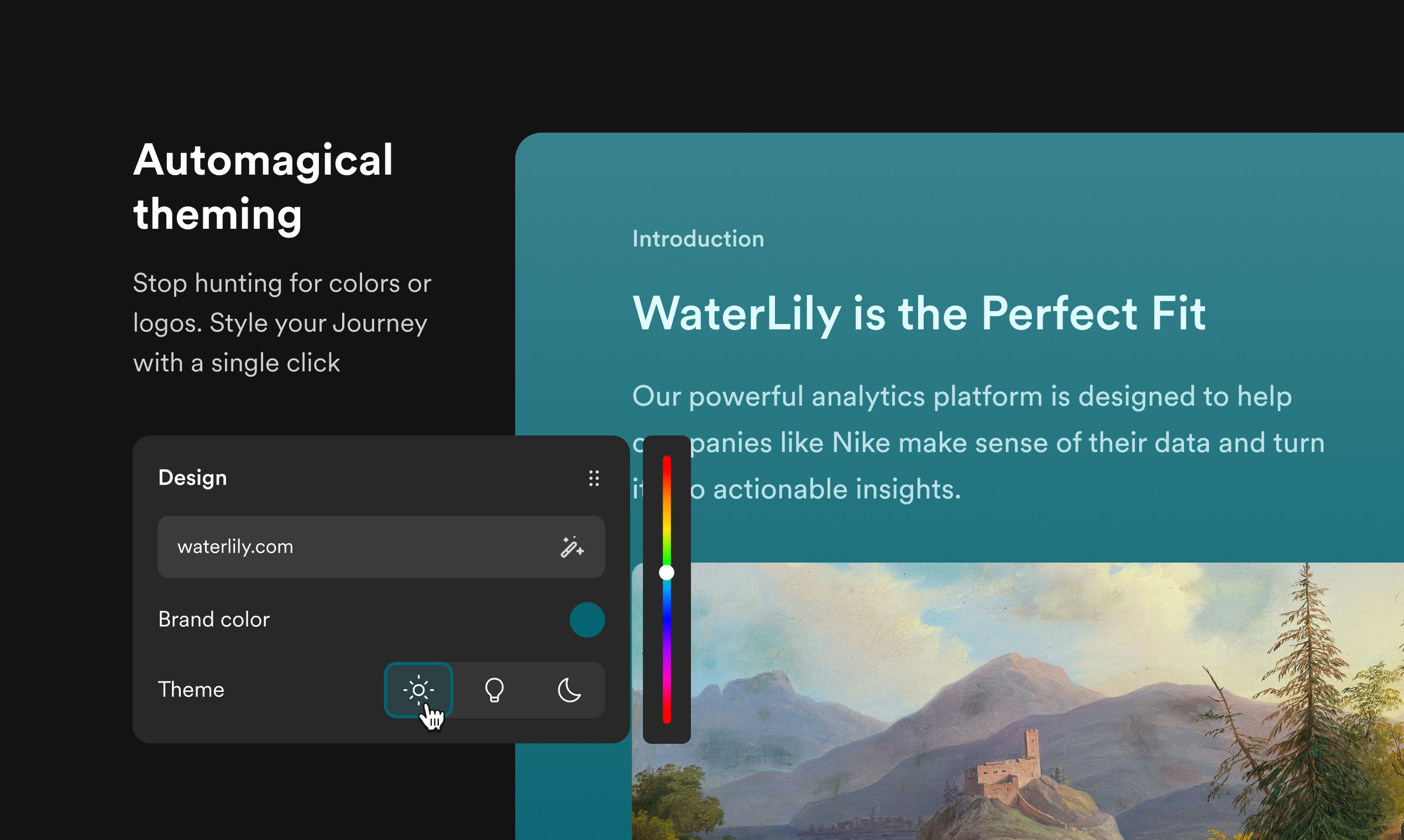Viewport: 1404px width, 840px height.
Task: Select the sun light theme option
Action: [418, 690]
